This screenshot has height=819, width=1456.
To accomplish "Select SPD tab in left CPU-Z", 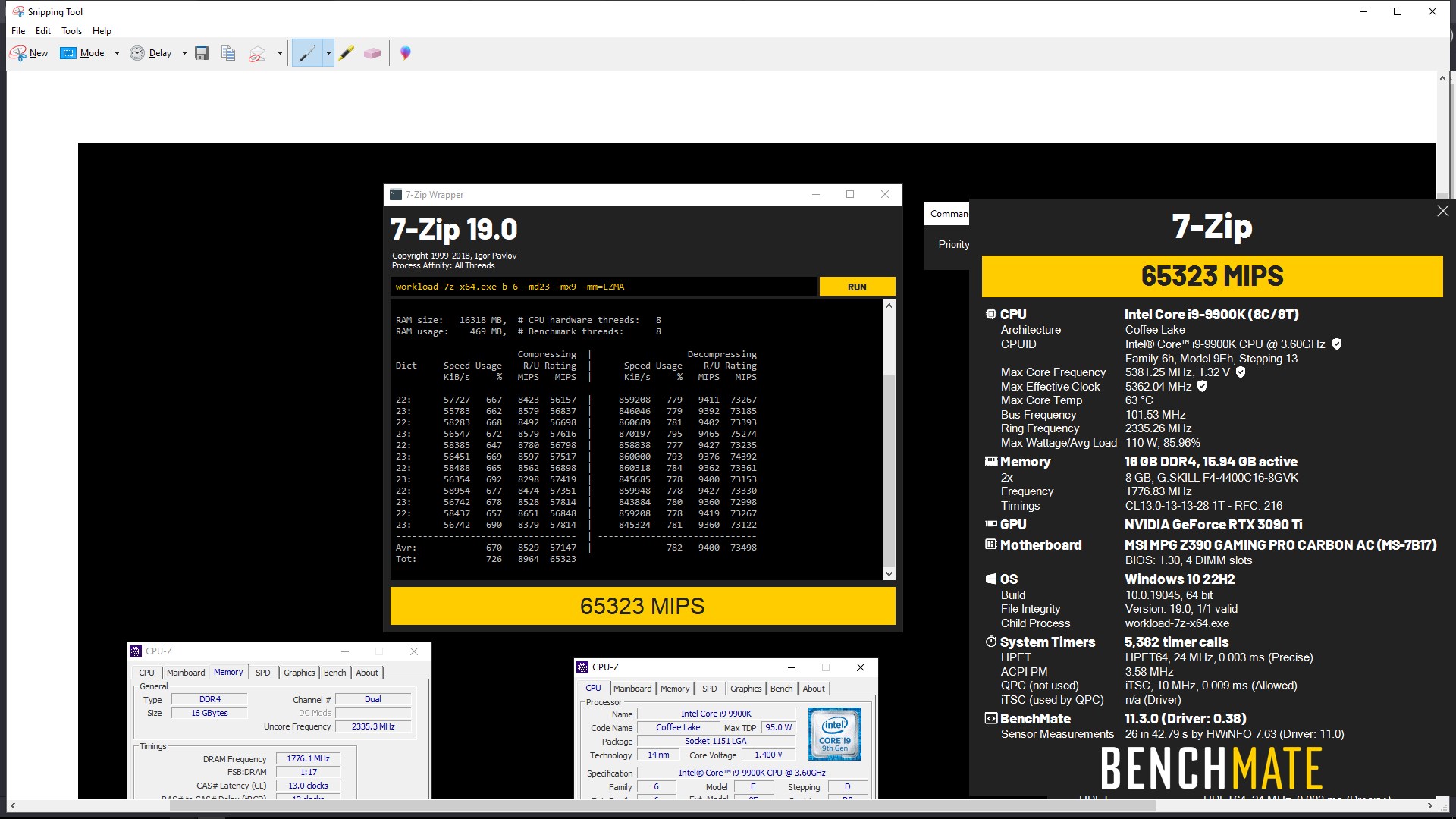I will [263, 673].
